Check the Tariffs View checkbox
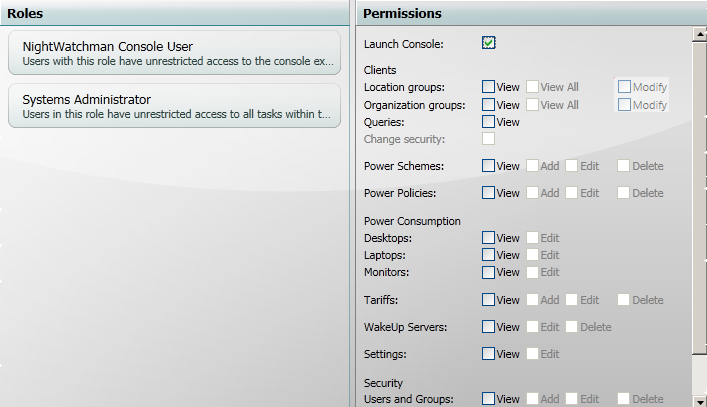Viewport: 707px width, 407px height. pyautogui.click(x=488, y=299)
